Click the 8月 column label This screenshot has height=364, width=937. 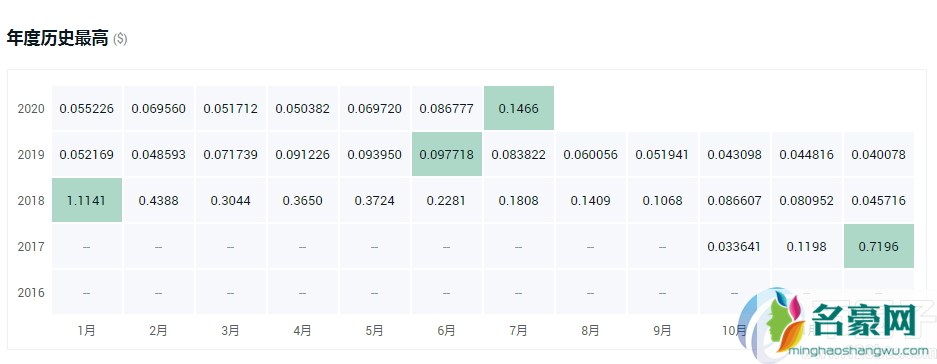click(x=590, y=330)
